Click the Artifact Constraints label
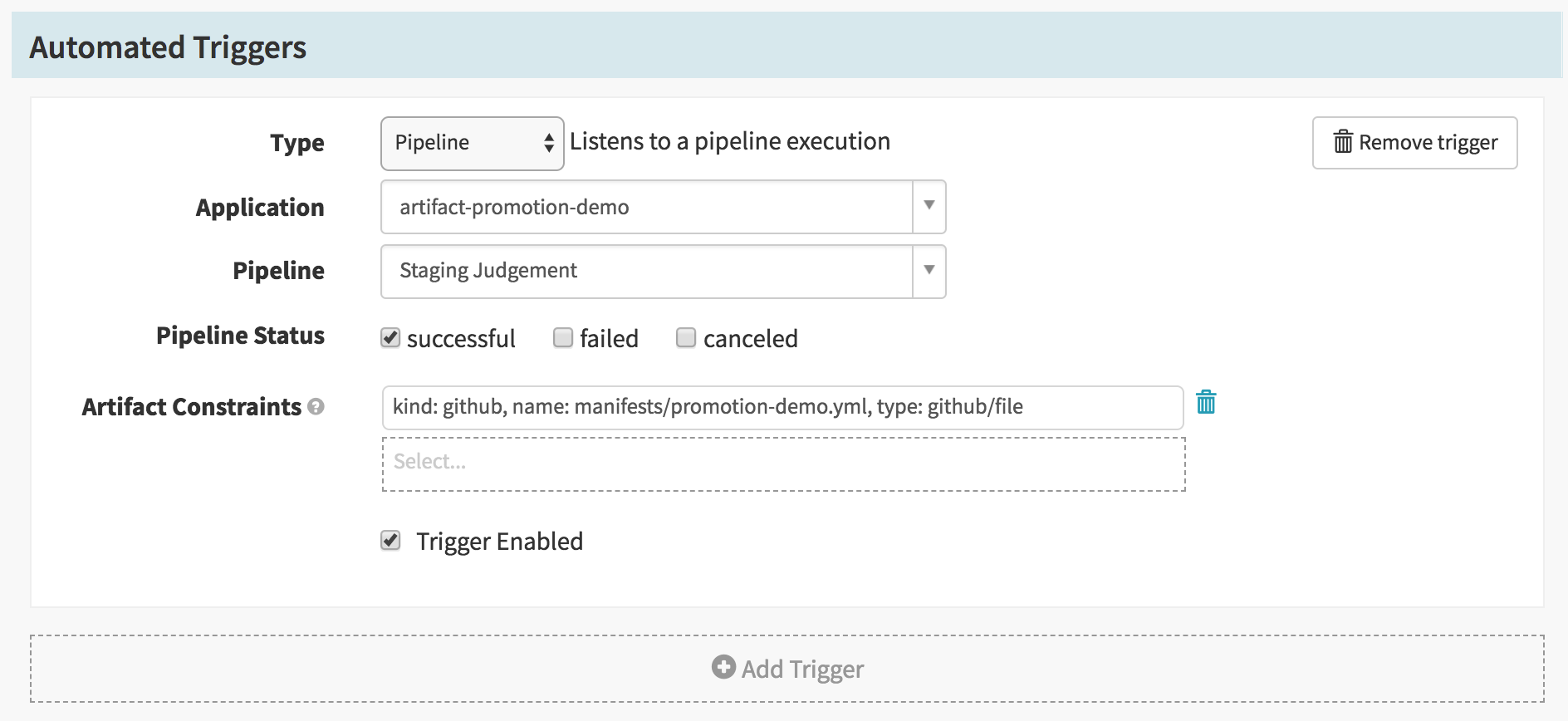The height and width of the screenshot is (721, 1568). tap(191, 407)
